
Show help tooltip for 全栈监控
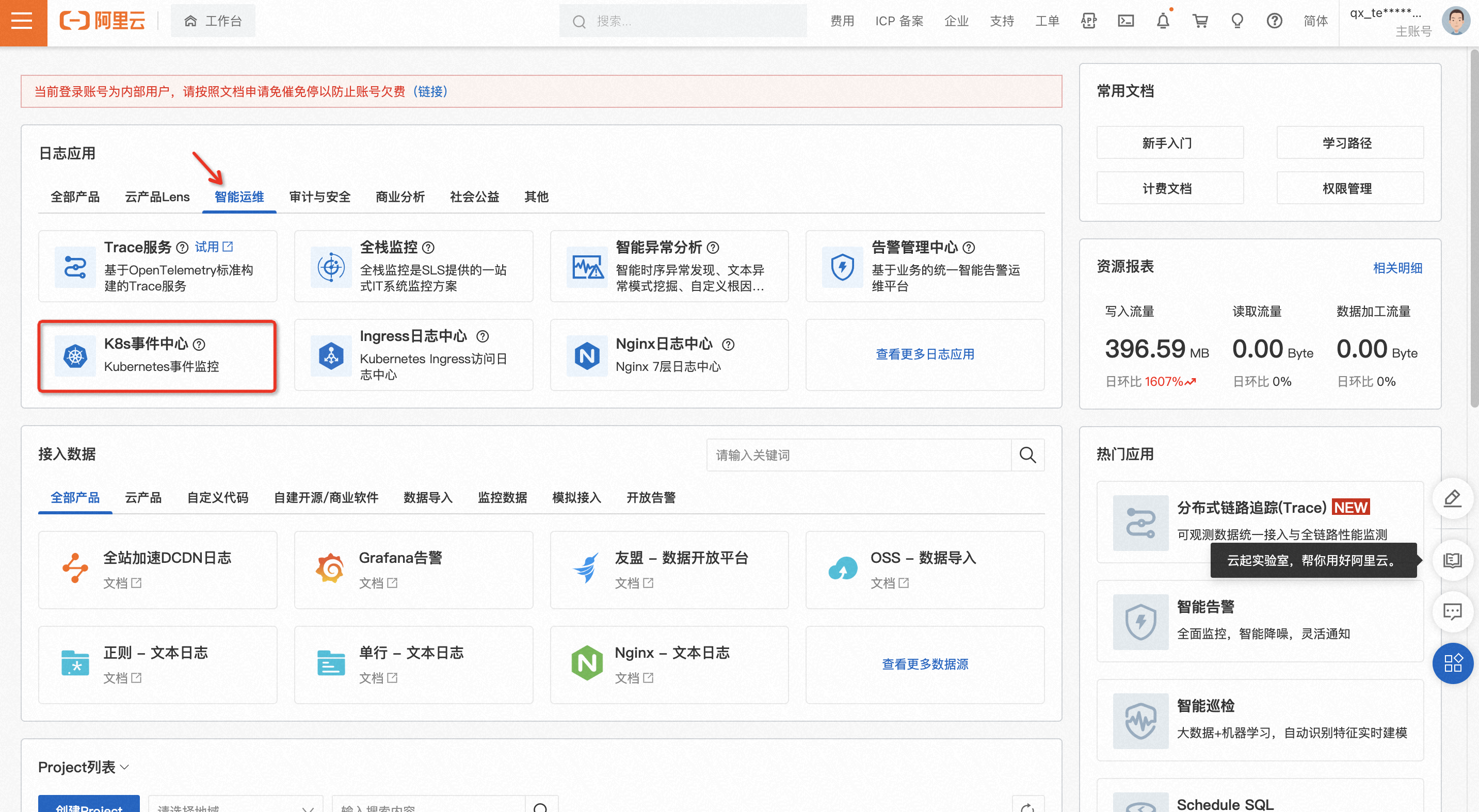(x=428, y=247)
